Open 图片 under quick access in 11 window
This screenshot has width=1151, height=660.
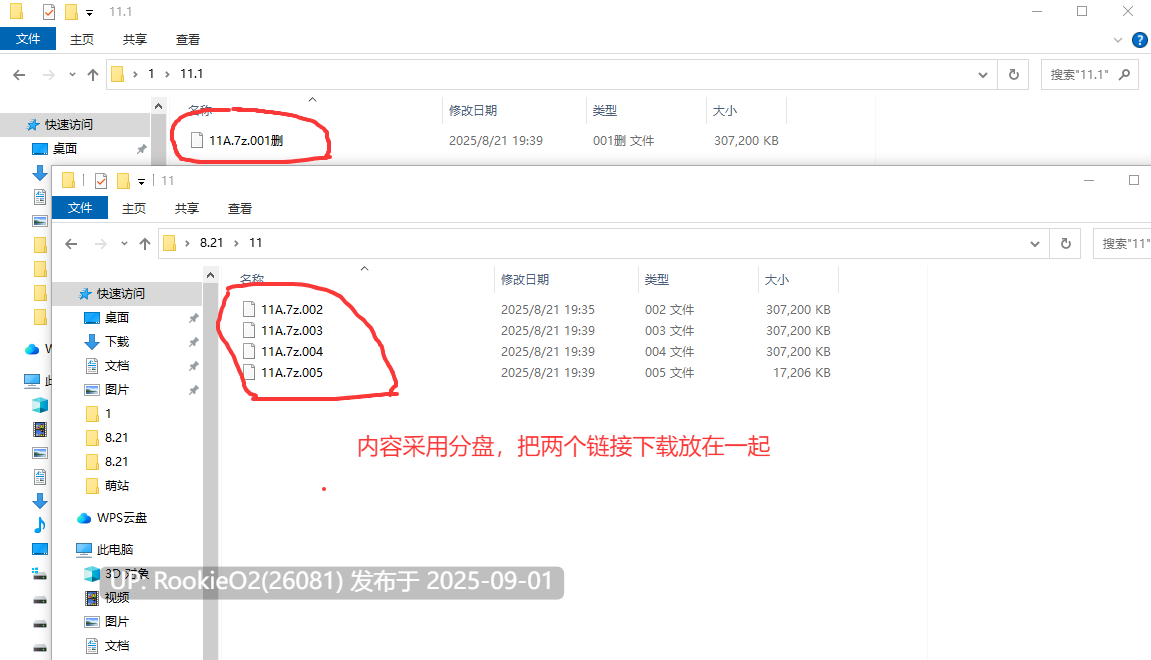tap(117, 389)
